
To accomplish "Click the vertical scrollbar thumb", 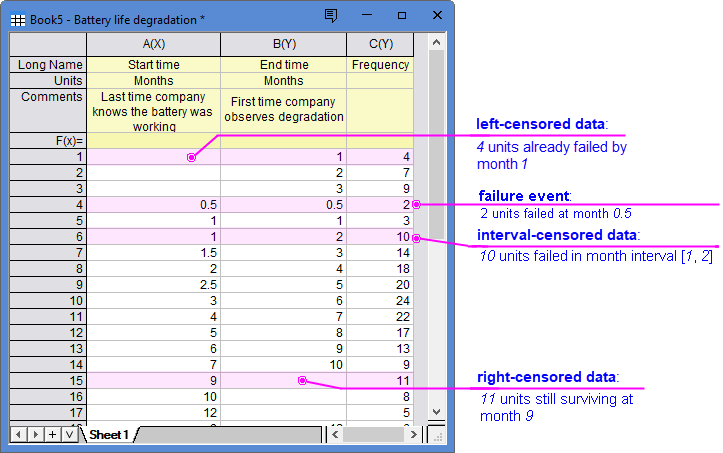I will (x=437, y=145).
